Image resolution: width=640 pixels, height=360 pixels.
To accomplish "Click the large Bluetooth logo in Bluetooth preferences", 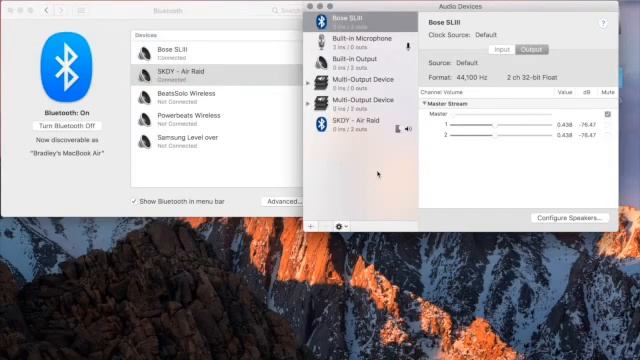I will pos(67,67).
